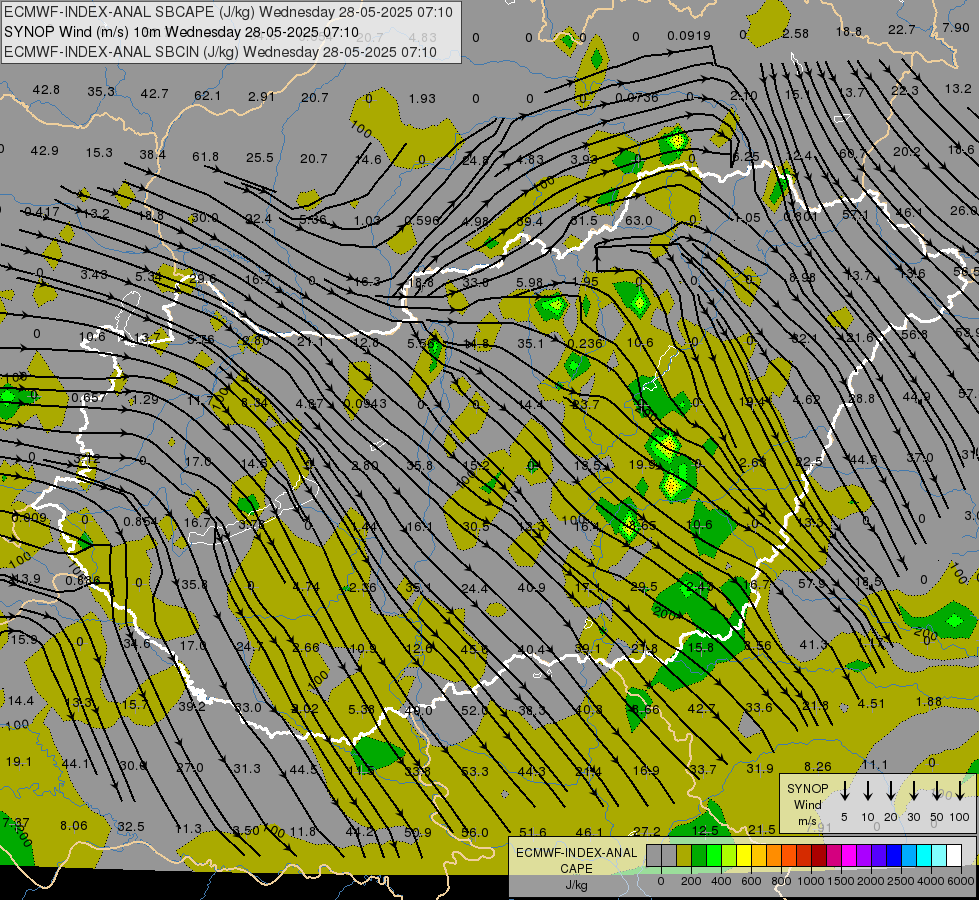This screenshot has width=979, height=900.
Task: Pick the dark red swatch at 1000 J/kg
Action: (820, 855)
